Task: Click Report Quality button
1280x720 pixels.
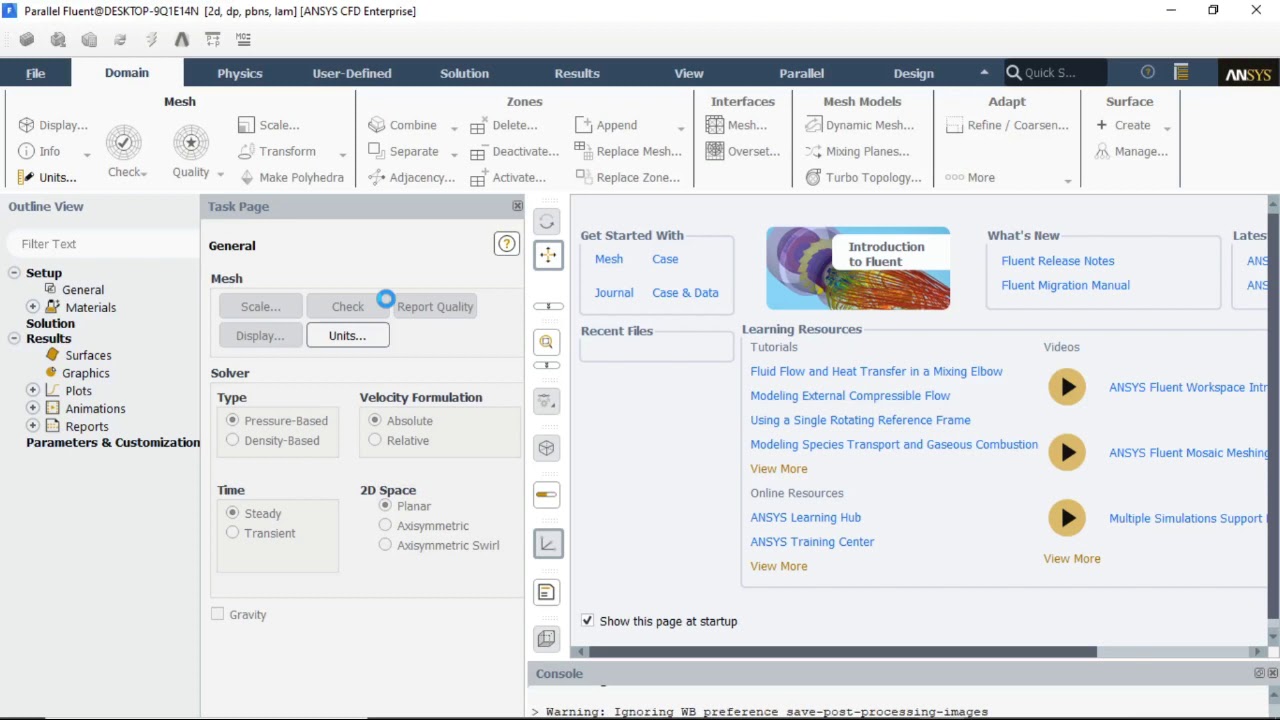Action: coord(435,307)
